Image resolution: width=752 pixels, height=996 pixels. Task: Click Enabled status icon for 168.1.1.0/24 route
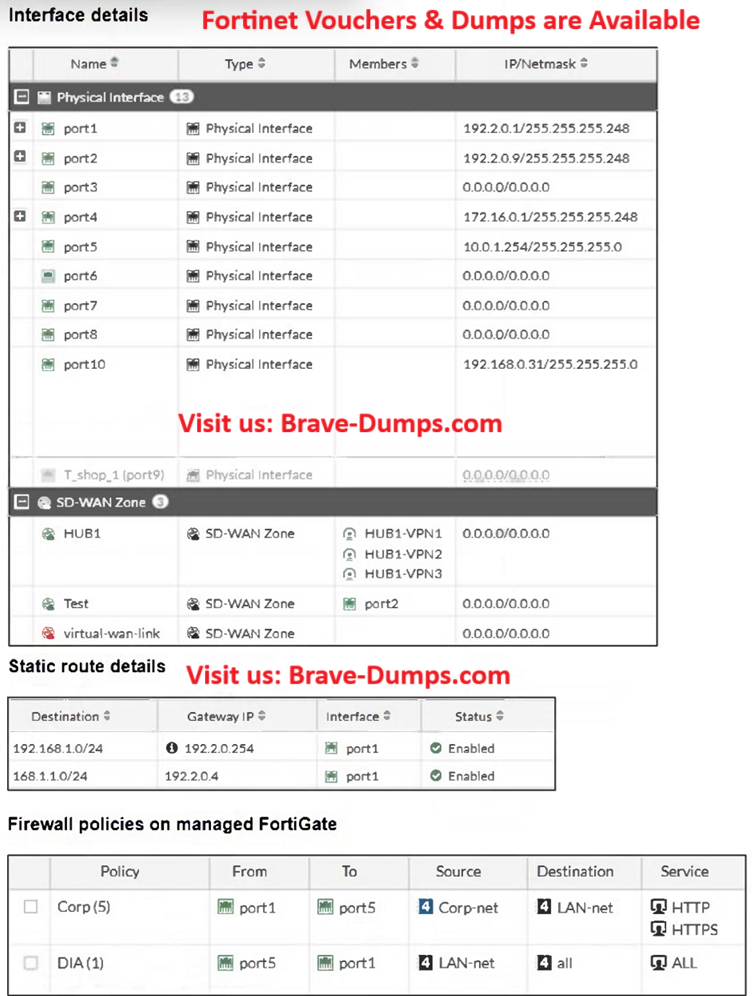[436, 776]
